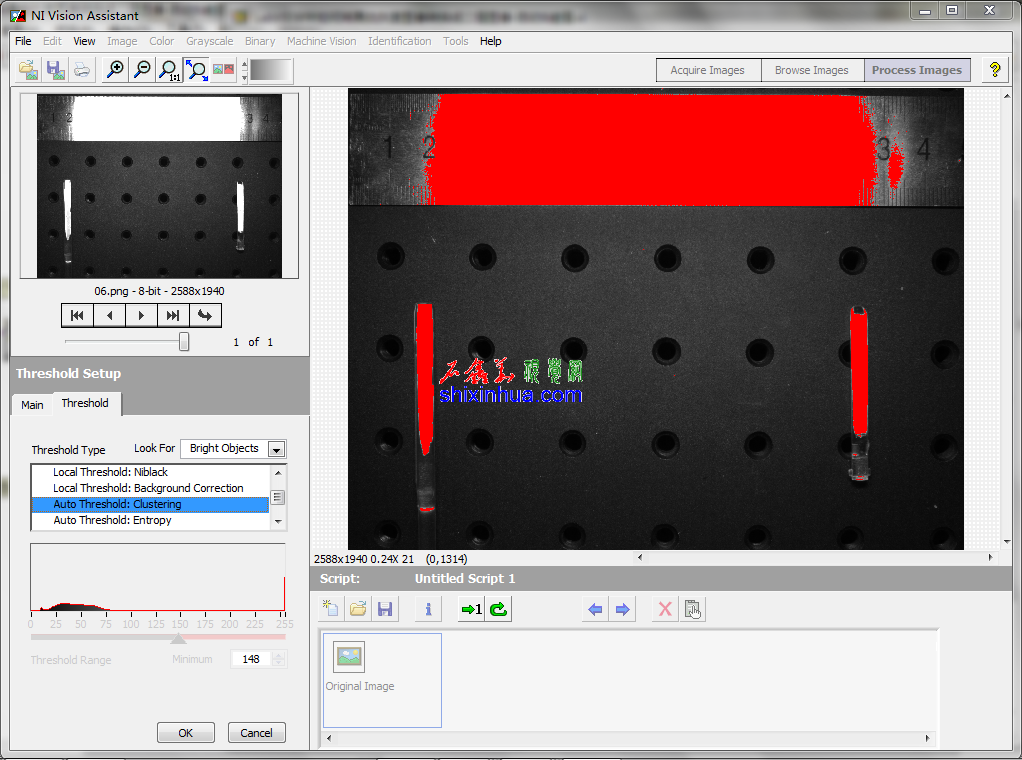The height and width of the screenshot is (760, 1022).
Task: Jump to the first image in browser
Action: (77, 316)
